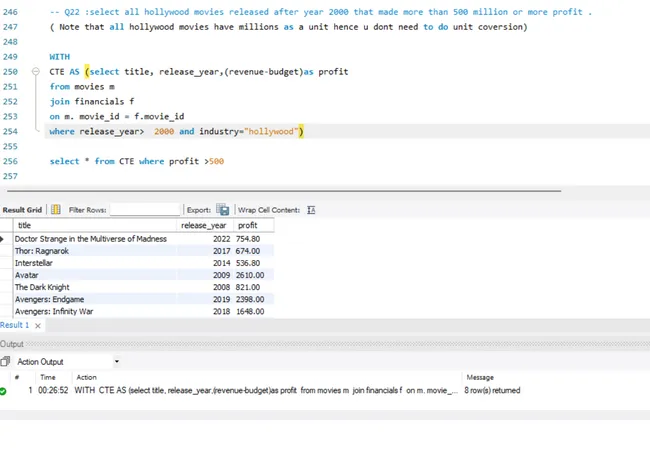650x471 pixels.
Task: Copy output using the icon beside Action Output
Action: point(5,362)
